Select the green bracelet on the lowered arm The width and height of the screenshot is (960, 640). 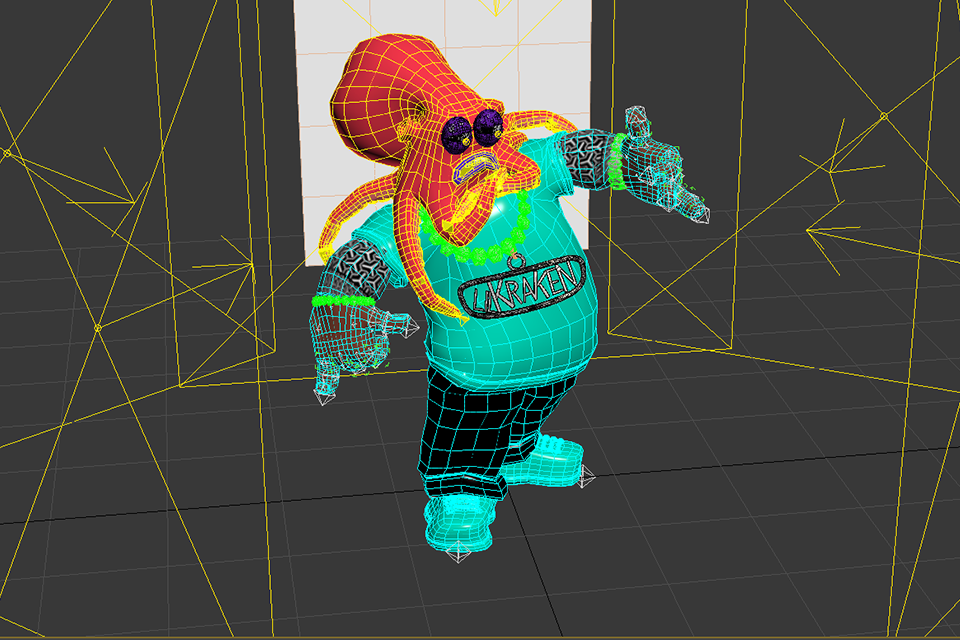pyautogui.click(x=342, y=301)
